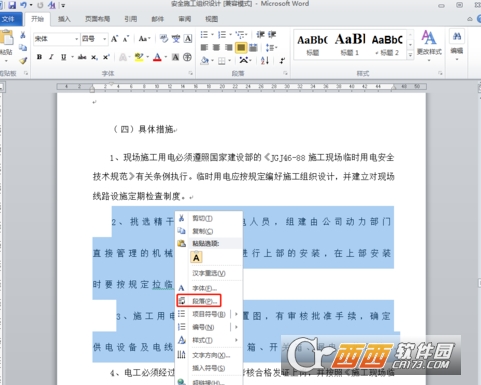Center the text in paragraph group
Image resolution: width=481 pixels, height=385 pixels.
click(216, 48)
